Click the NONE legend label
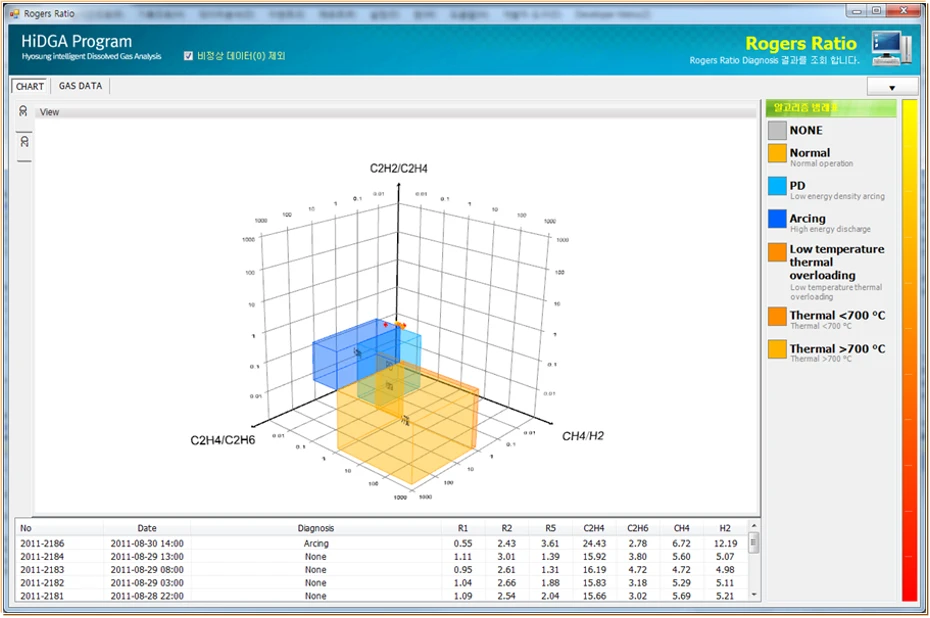This screenshot has height=618, width=930. pyautogui.click(x=806, y=130)
